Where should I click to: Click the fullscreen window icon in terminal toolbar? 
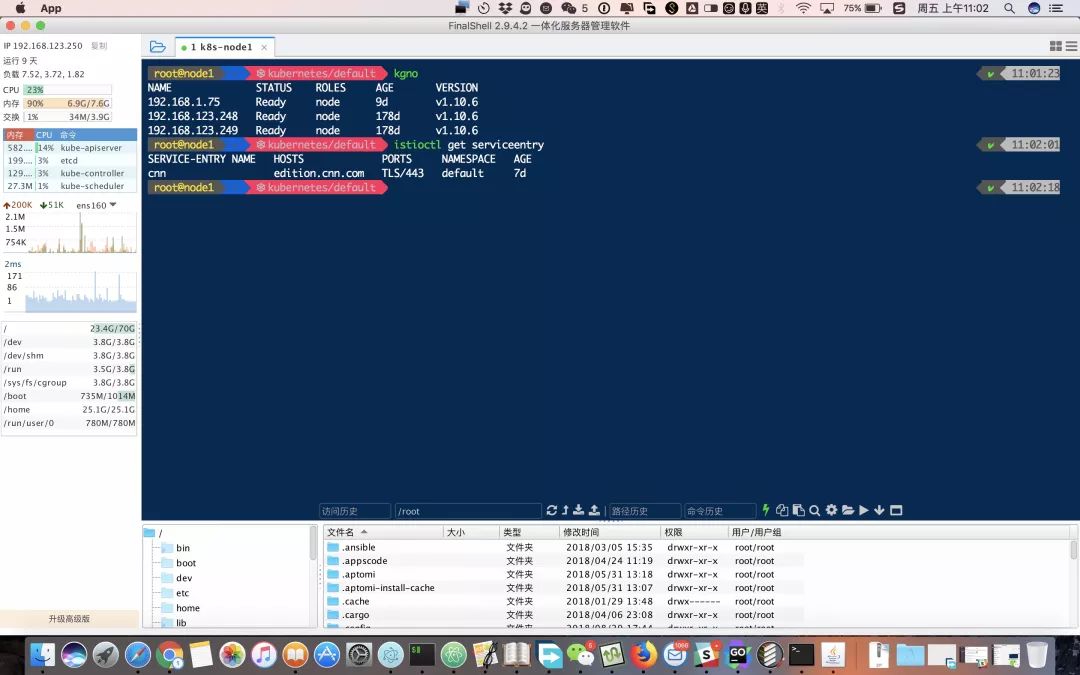pos(896,510)
